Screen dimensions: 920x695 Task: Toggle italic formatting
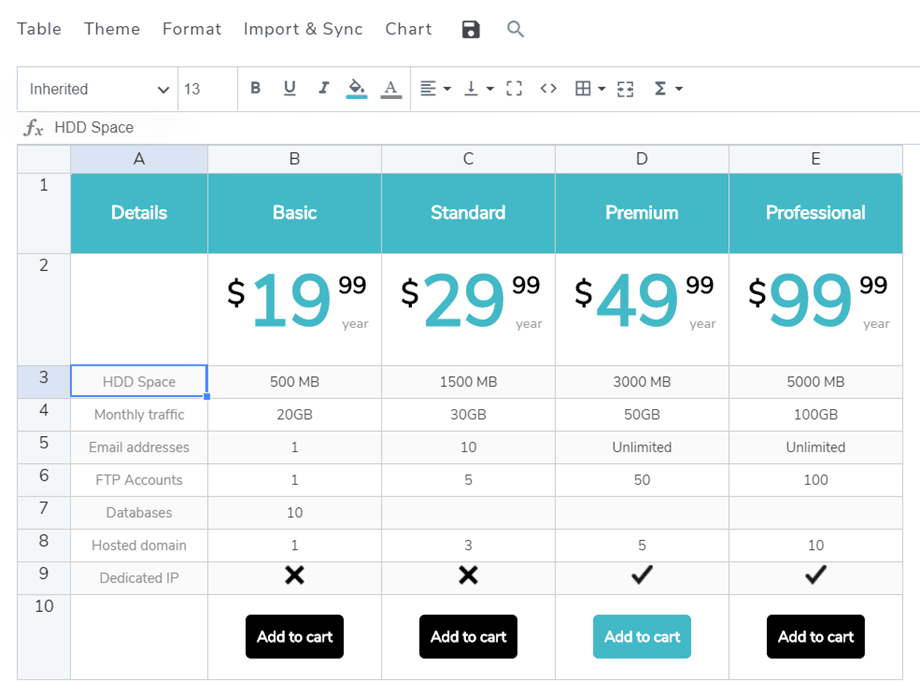tap(323, 89)
